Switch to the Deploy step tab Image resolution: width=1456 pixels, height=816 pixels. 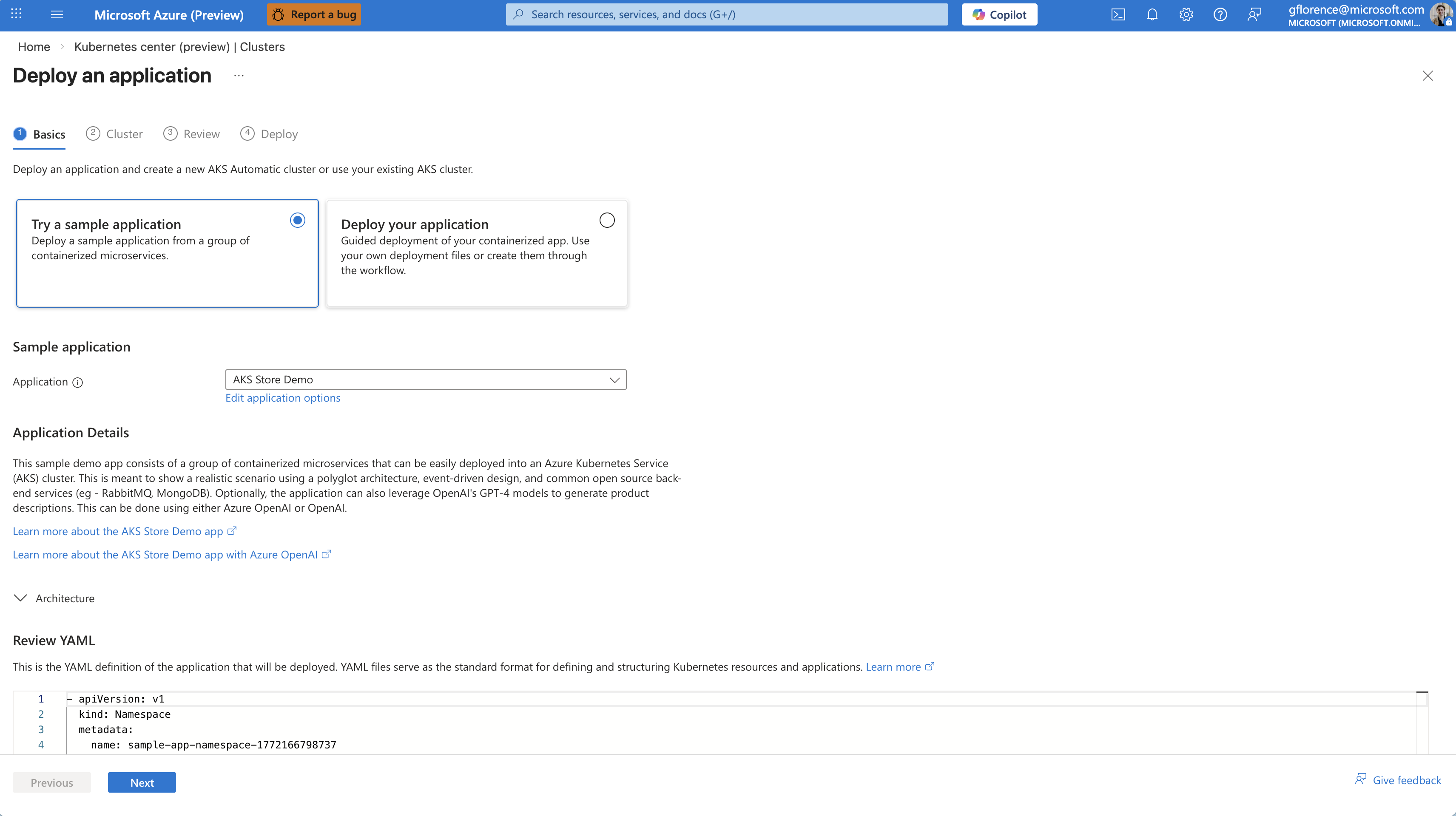click(x=269, y=134)
